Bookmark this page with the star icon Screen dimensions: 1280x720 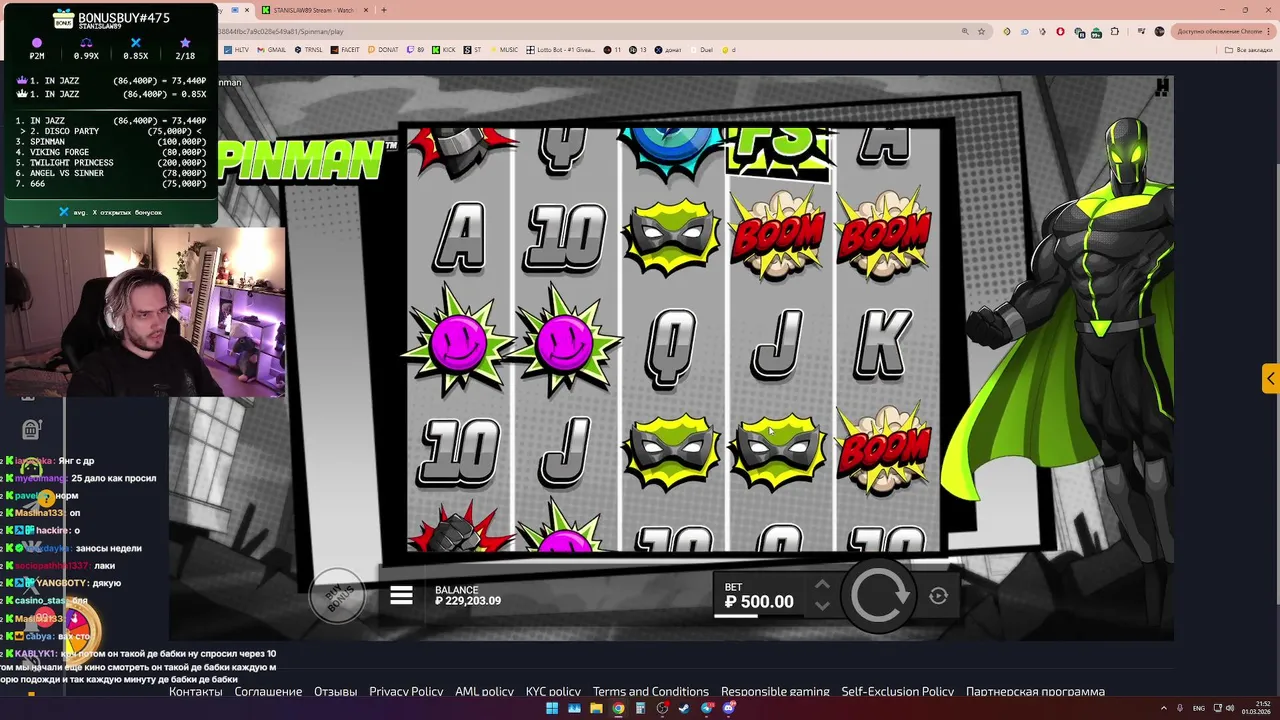(x=982, y=32)
